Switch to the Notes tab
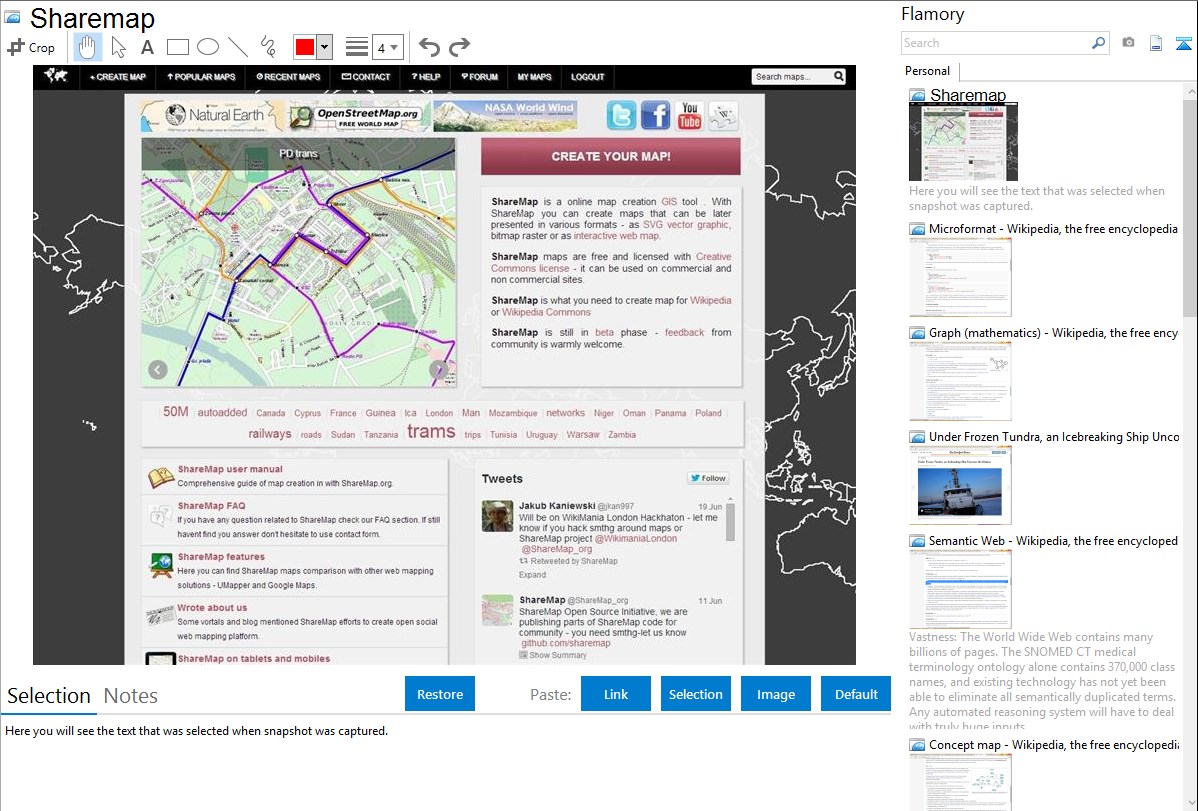The image size is (1198, 811). click(x=130, y=696)
